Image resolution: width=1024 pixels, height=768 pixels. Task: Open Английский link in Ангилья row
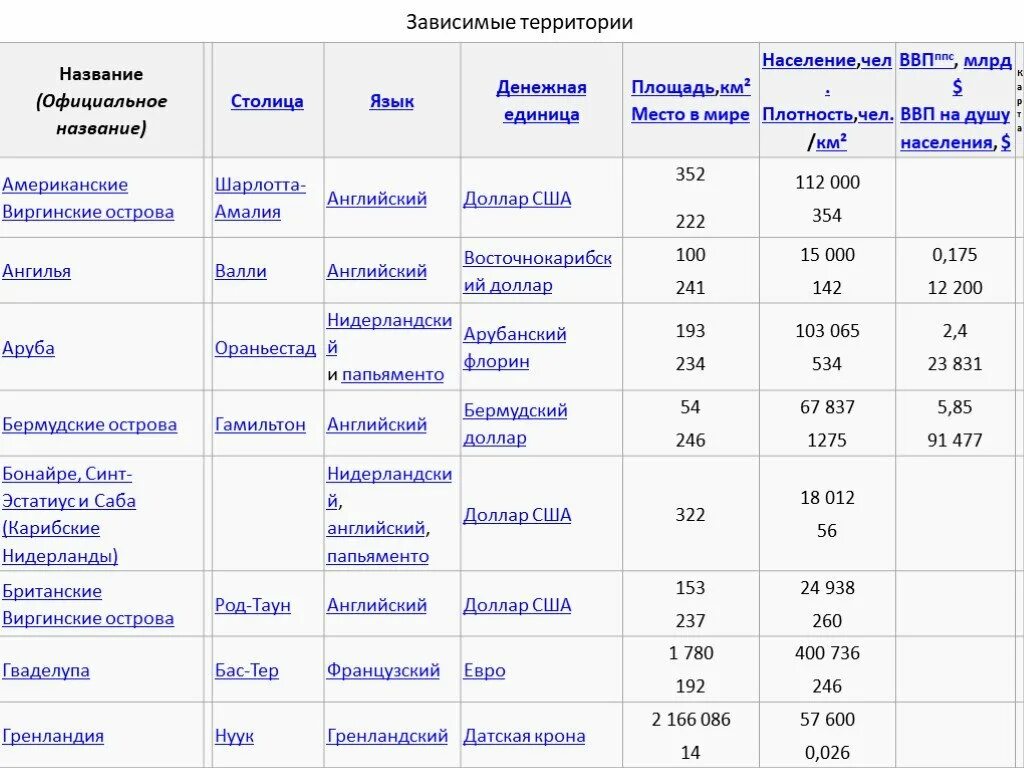coord(377,270)
